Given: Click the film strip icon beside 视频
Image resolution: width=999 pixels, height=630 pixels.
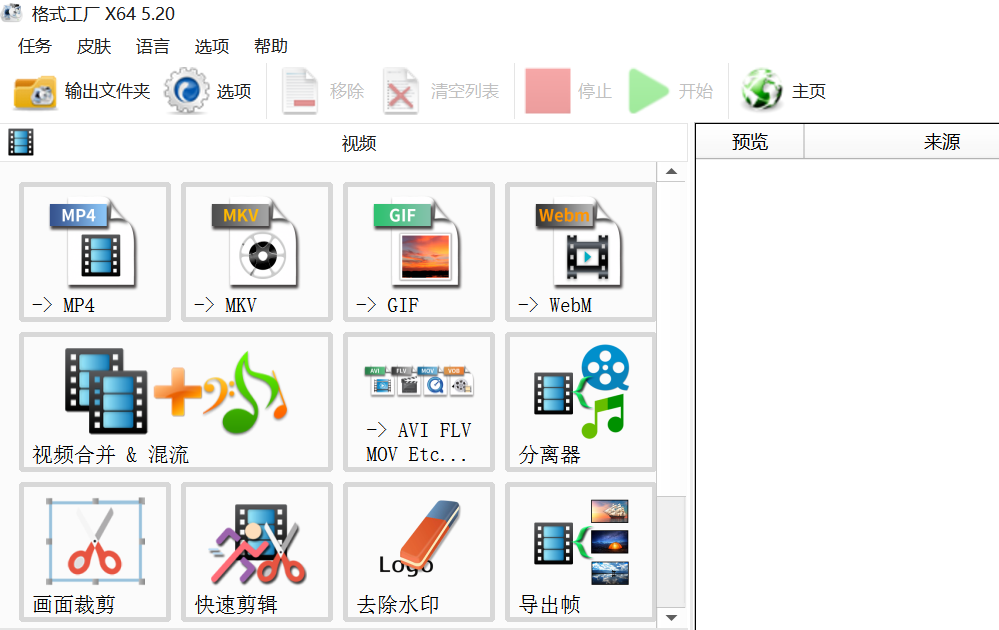Looking at the screenshot, I should tap(21, 142).
